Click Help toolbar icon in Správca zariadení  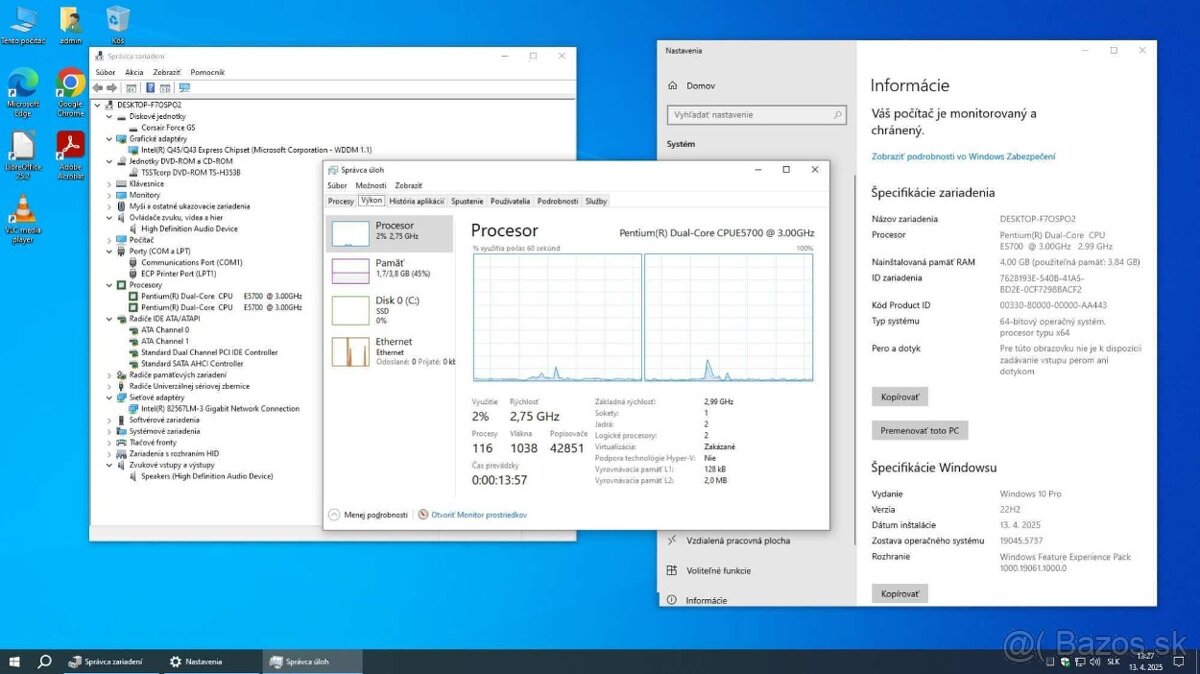coord(149,88)
